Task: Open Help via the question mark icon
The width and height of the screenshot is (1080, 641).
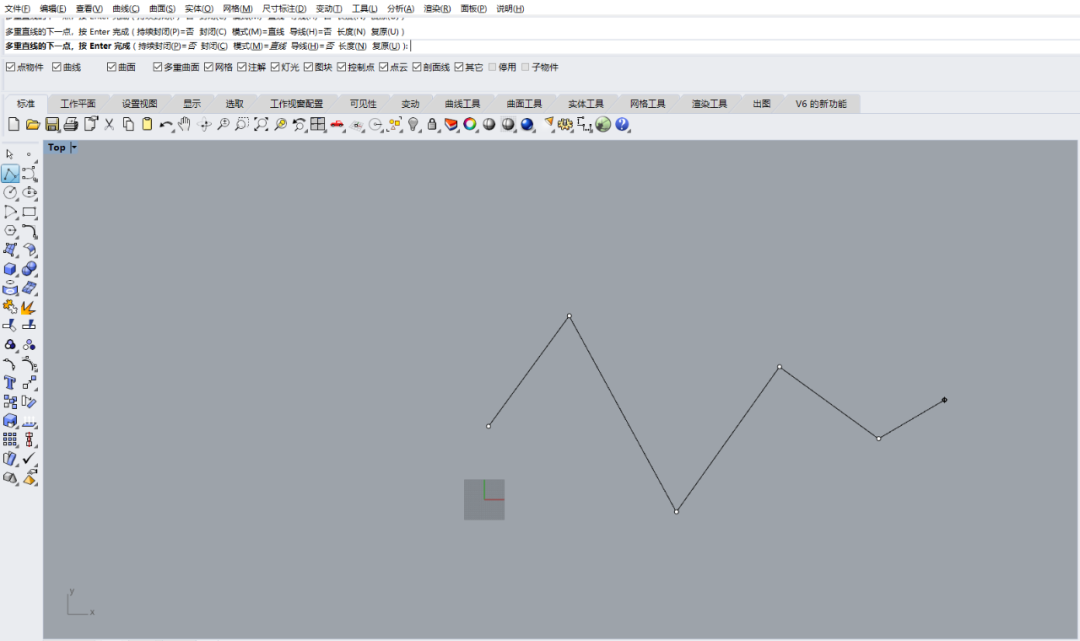Action: coord(622,124)
